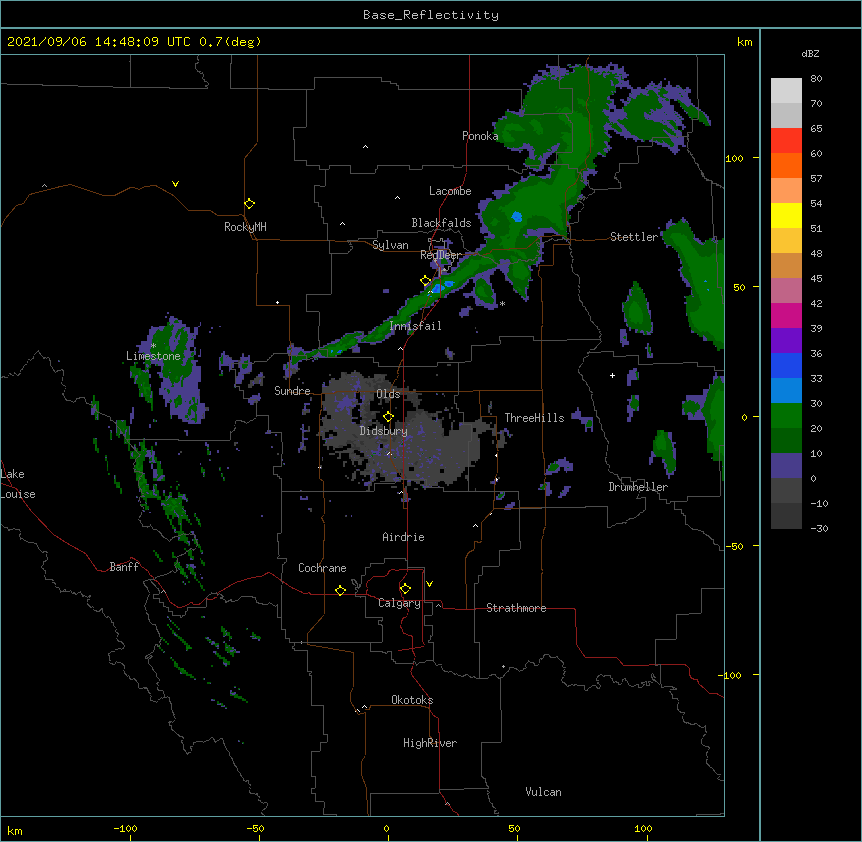The height and width of the screenshot is (842, 862).
Task: Click the Ponoka city label
Action: tap(480, 136)
